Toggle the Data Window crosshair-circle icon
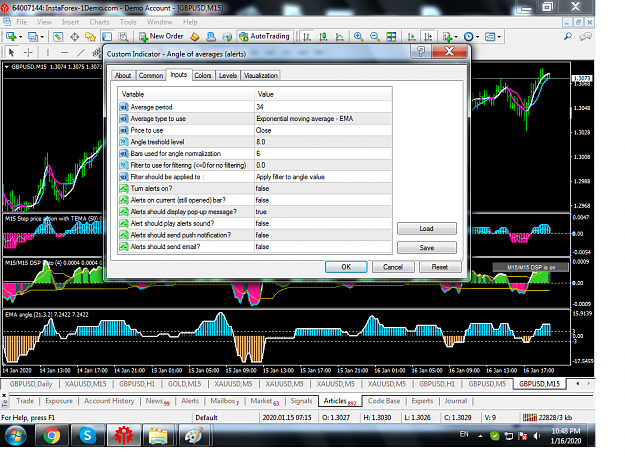625x469 pixels. point(75,37)
